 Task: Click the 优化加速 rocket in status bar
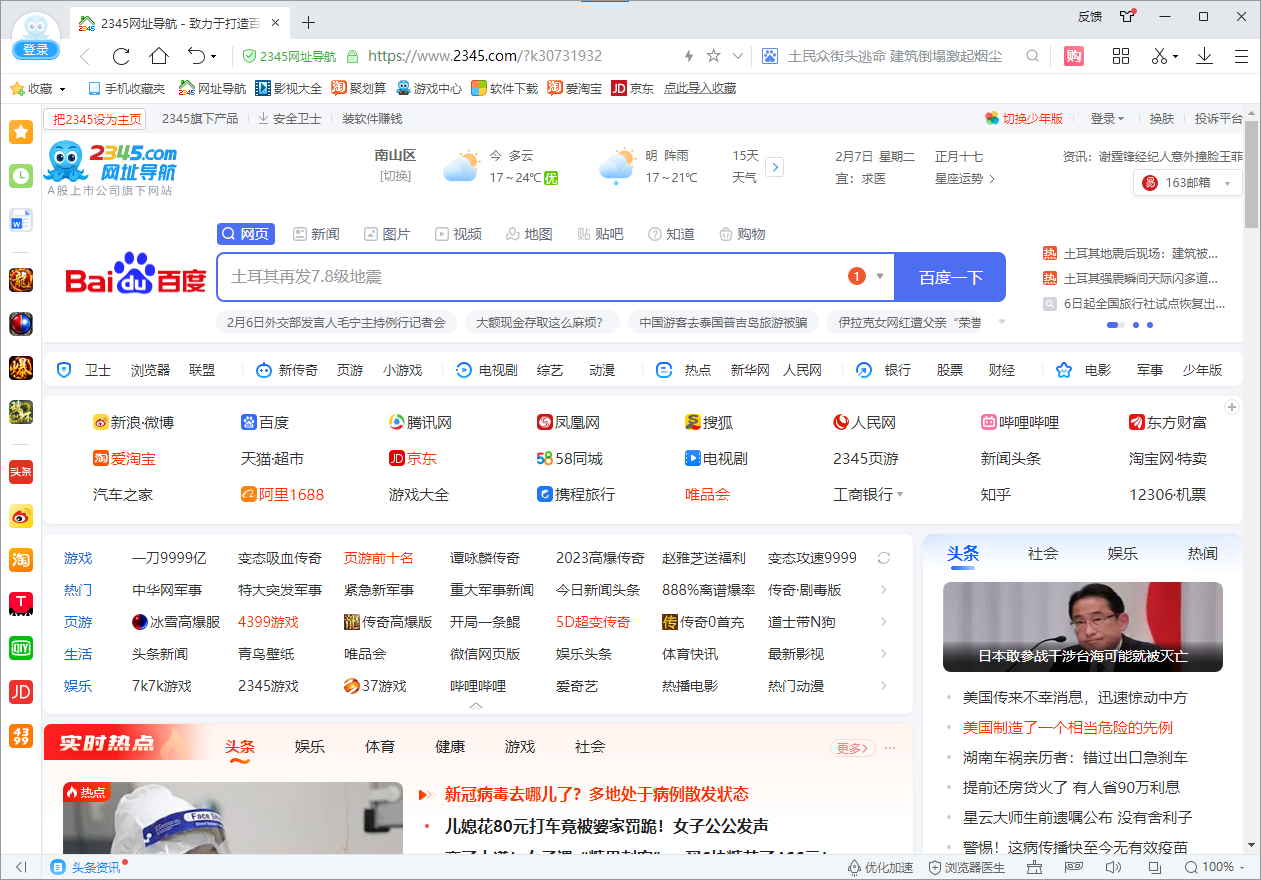881,867
